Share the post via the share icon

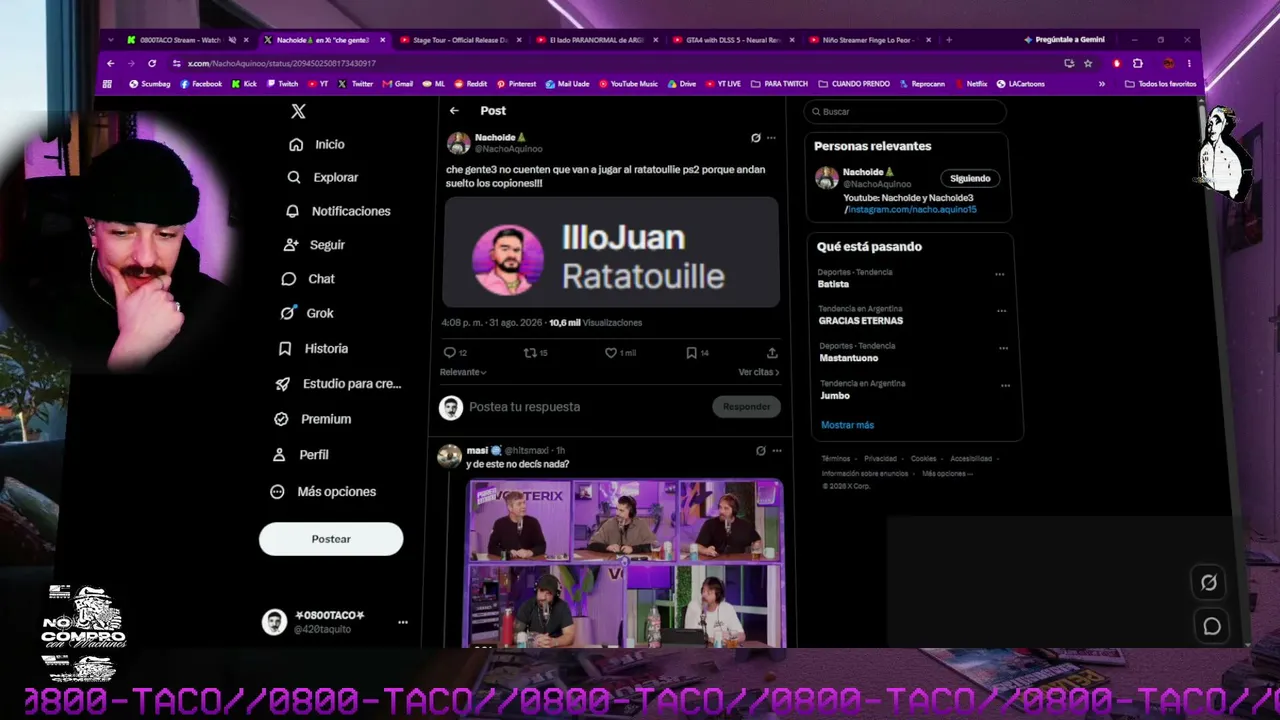coord(772,353)
